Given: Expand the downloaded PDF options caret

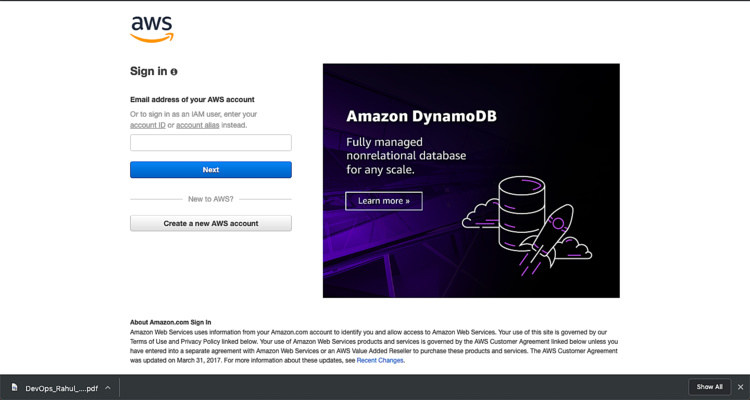Looking at the screenshot, I should [107, 387].
